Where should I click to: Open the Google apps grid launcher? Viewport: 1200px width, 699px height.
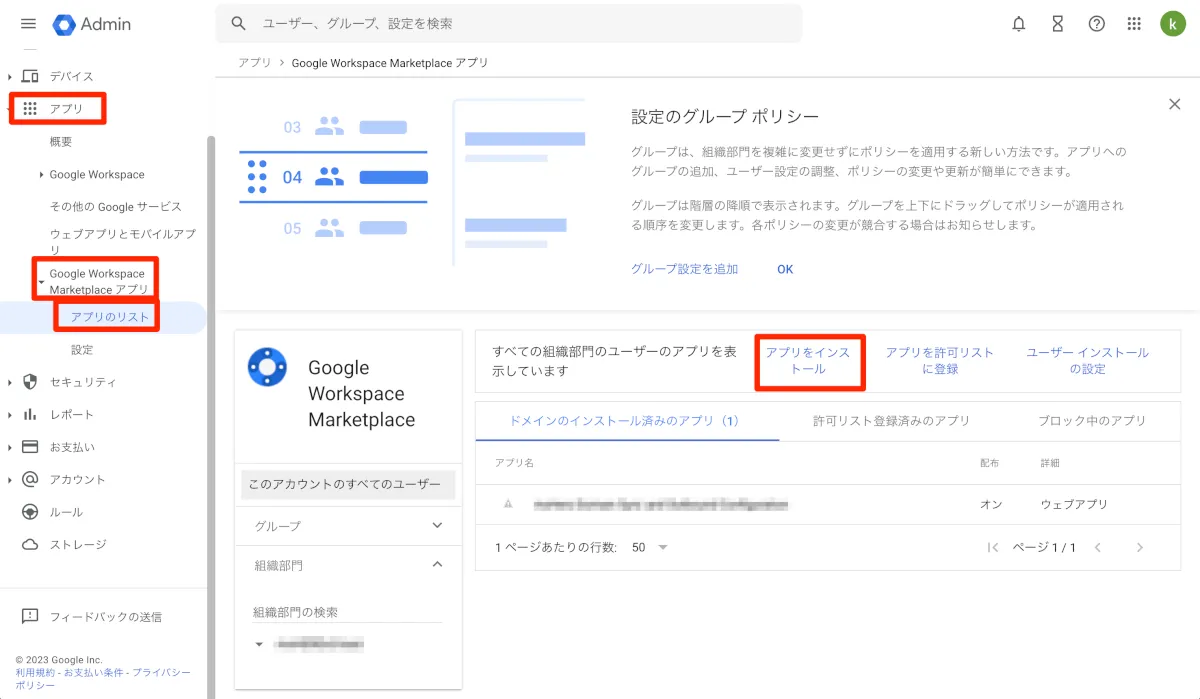(x=1134, y=24)
